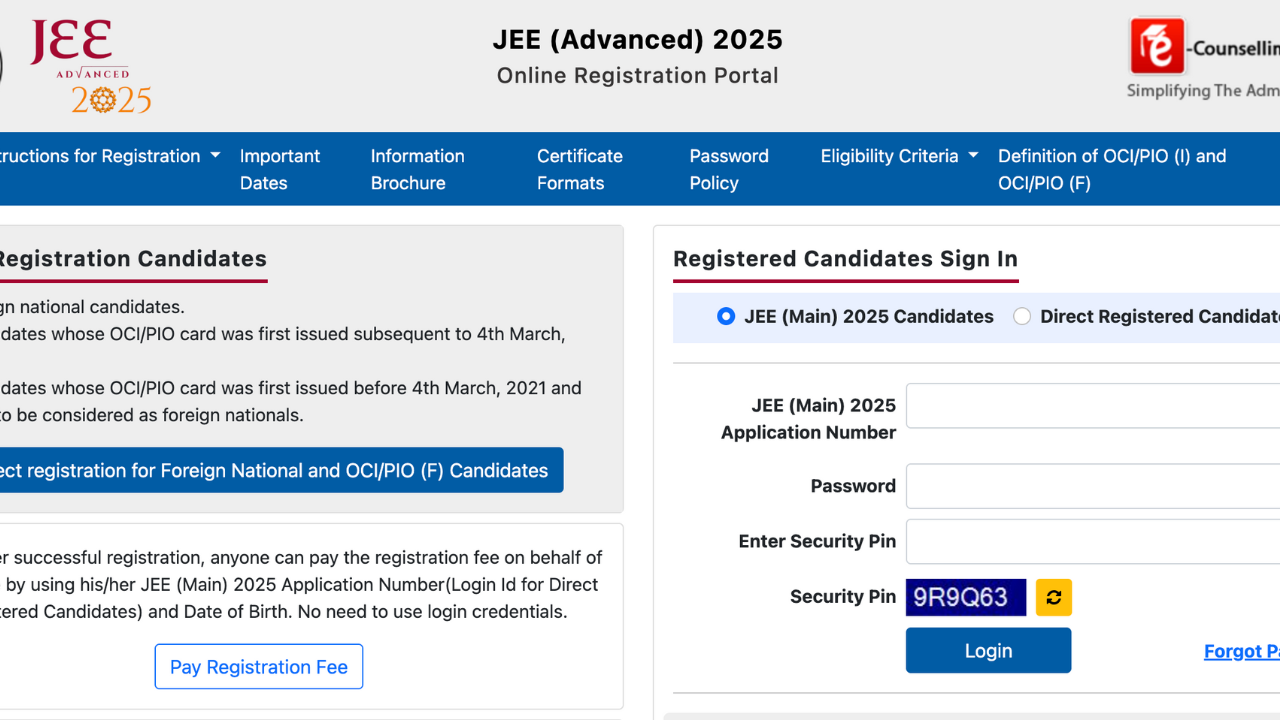Select JEE (Main) 2025 Candidates option
1280x720 pixels.
[725, 316]
